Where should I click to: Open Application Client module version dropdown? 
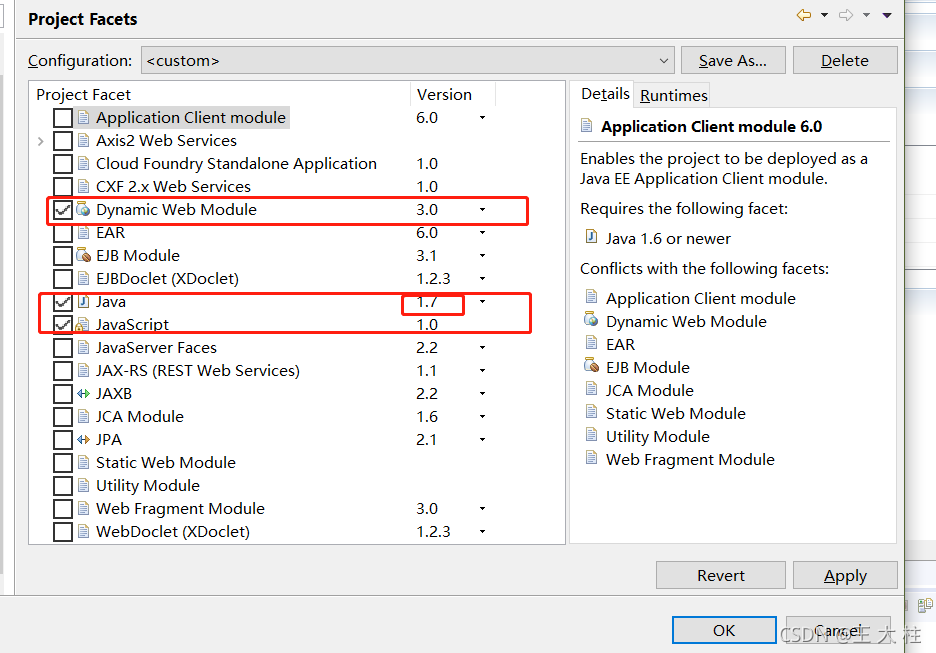coord(482,118)
